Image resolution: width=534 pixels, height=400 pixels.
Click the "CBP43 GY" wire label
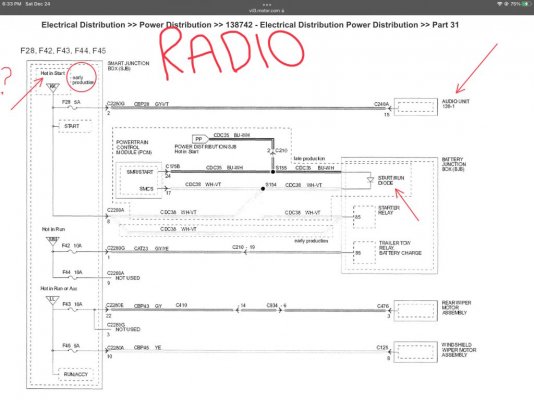[147, 306]
